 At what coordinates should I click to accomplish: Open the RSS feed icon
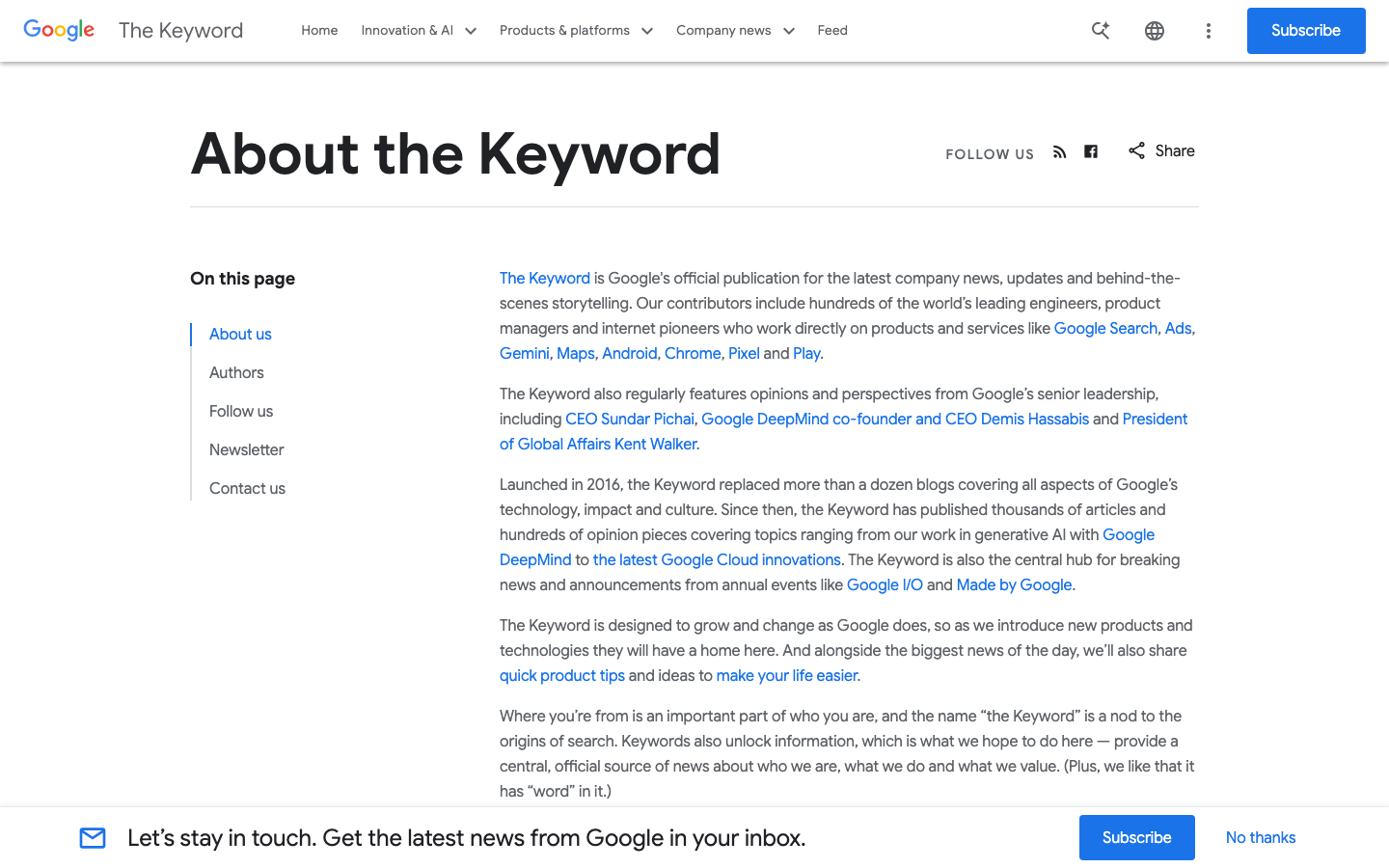pyautogui.click(x=1060, y=151)
